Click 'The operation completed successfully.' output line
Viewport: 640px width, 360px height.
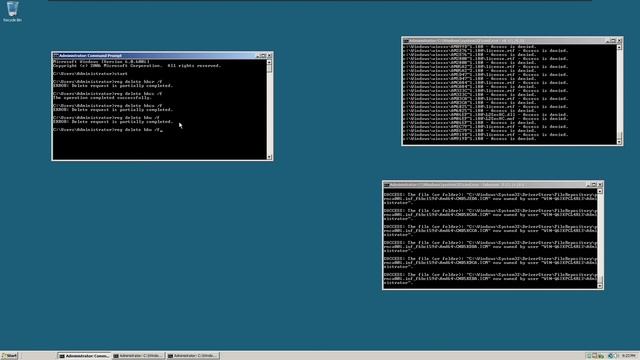(x=102, y=98)
